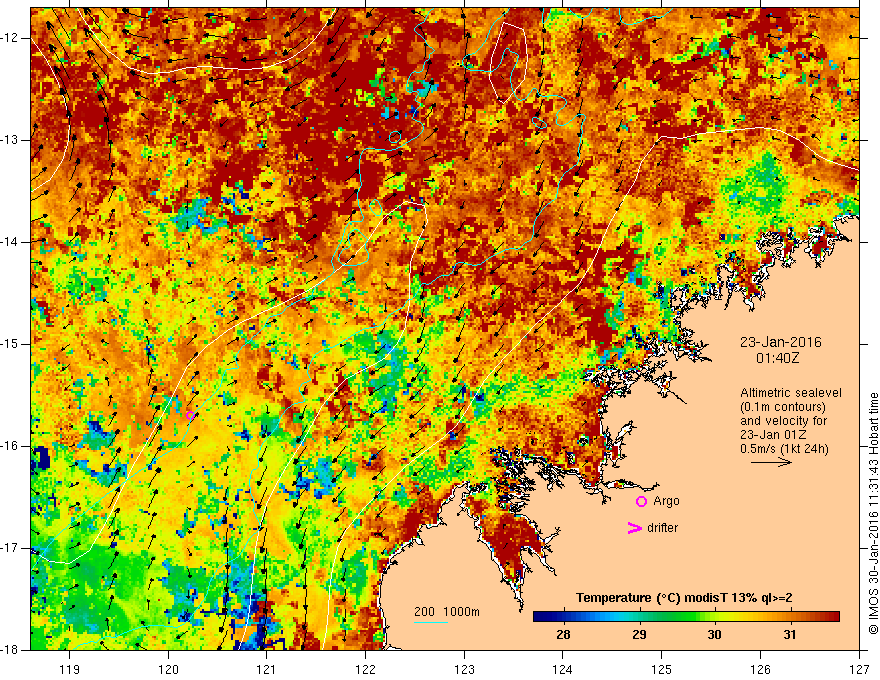Click the '(0.1m contours)' text line
This screenshot has height=680, width=880.
783,407
